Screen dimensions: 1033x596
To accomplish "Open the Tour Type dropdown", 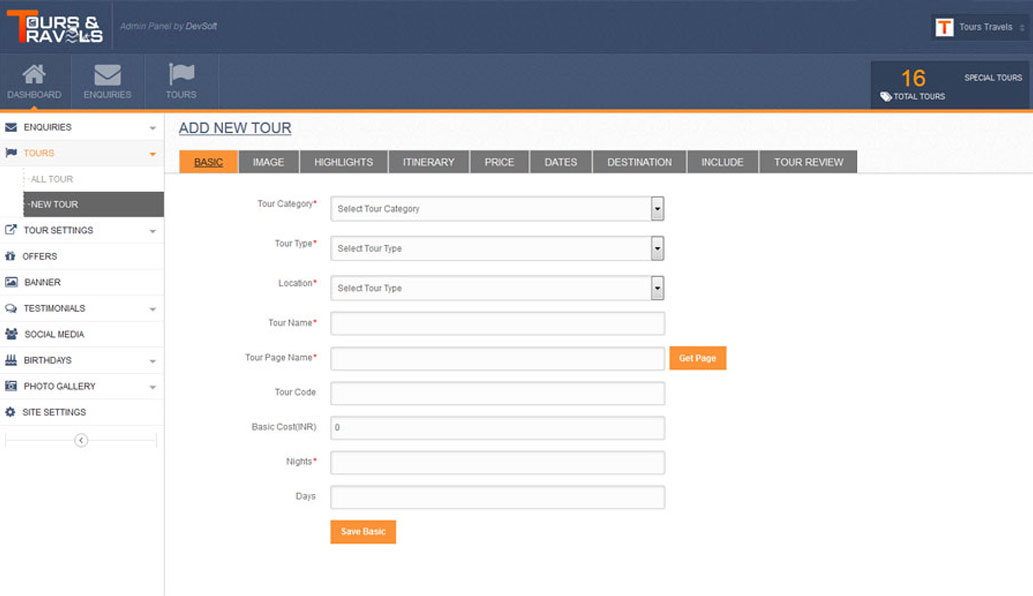I will (x=657, y=248).
